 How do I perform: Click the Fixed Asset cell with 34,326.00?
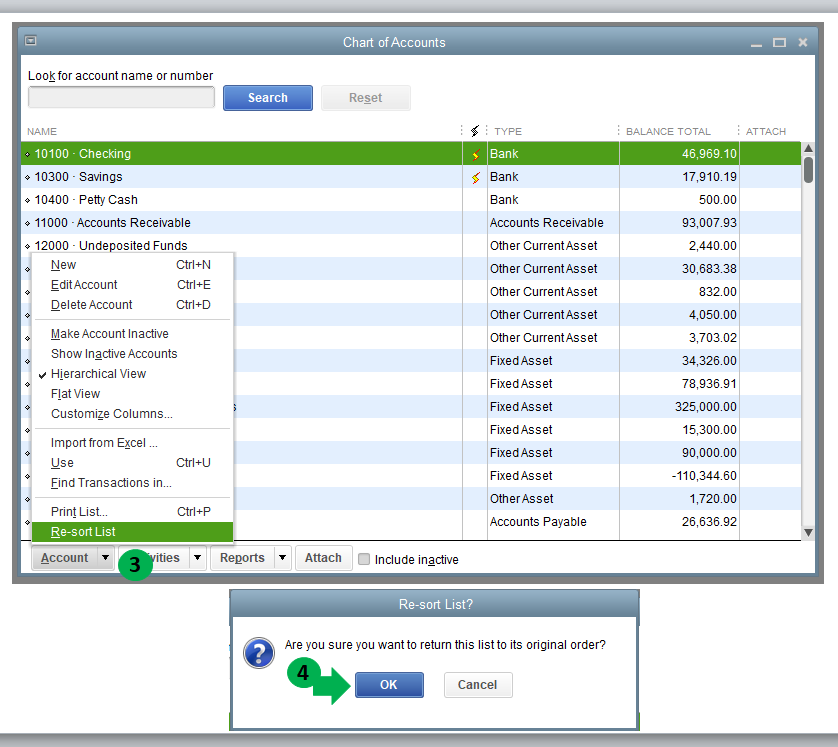click(553, 361)
